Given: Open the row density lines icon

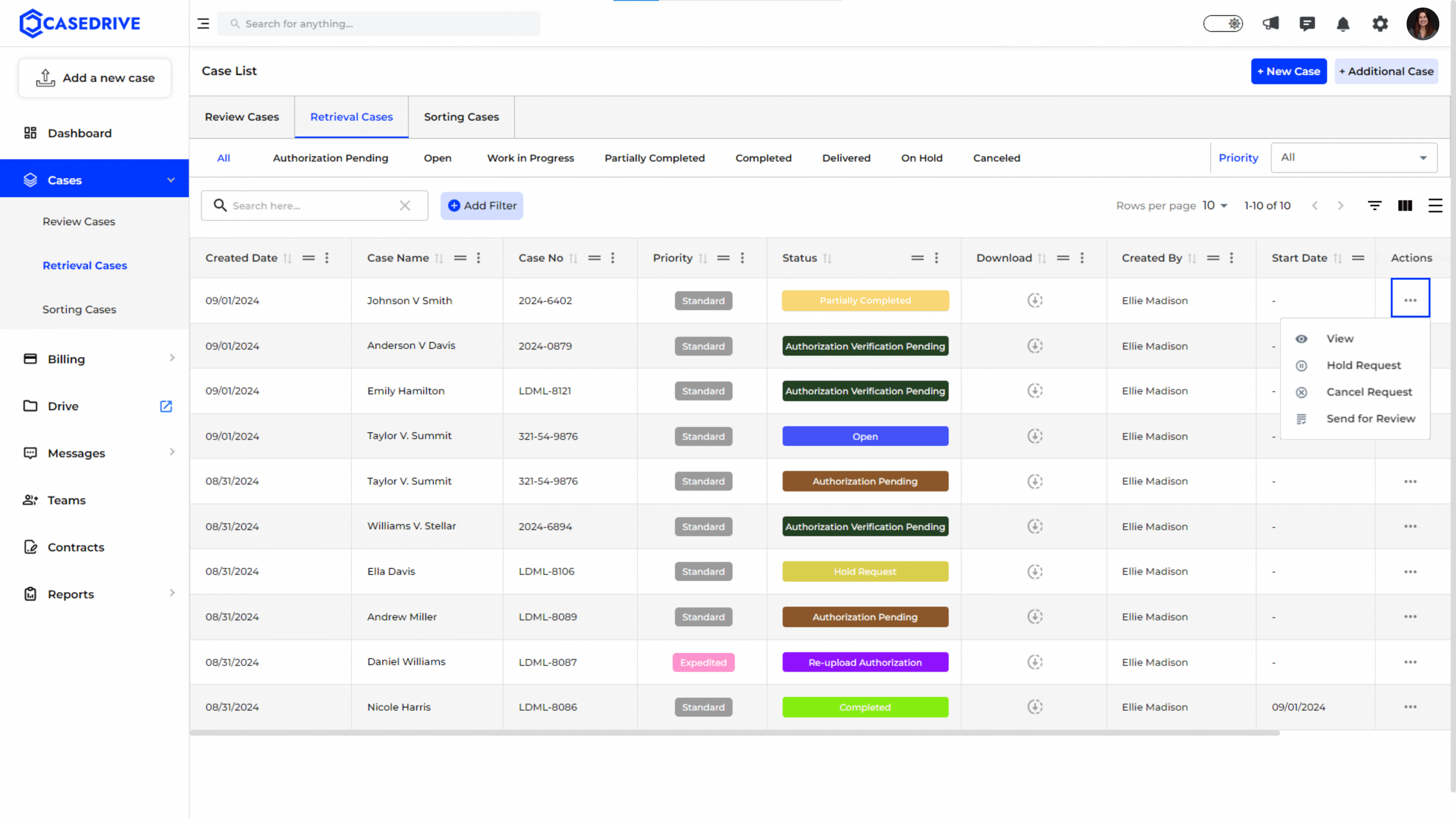Looking at the screenshot, I should tap(1435, 206).
